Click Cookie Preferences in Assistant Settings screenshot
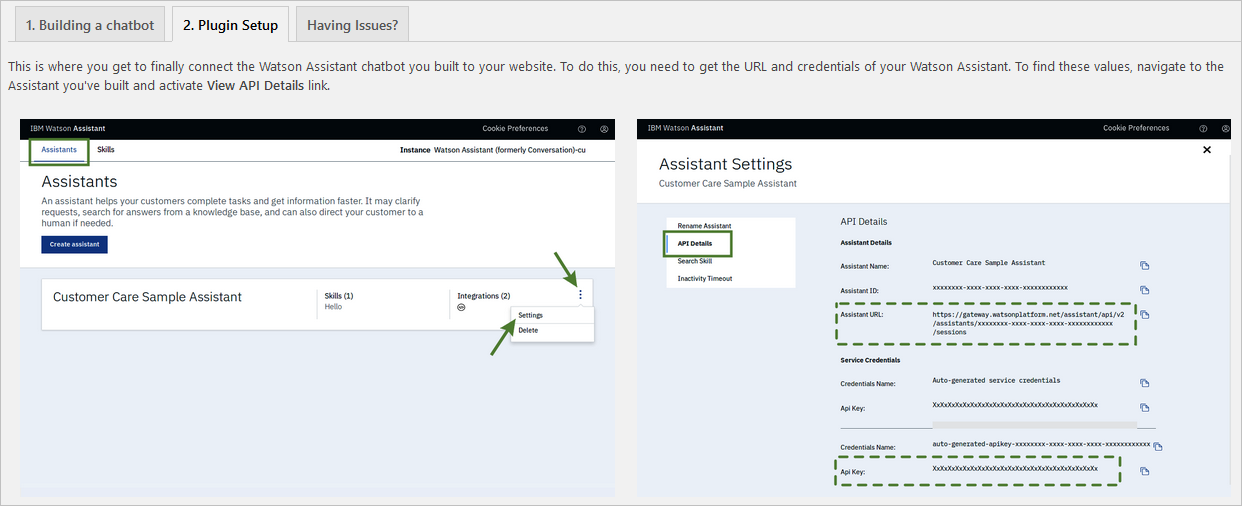This screenshot has width=1242, height=506. point(1136,128)
